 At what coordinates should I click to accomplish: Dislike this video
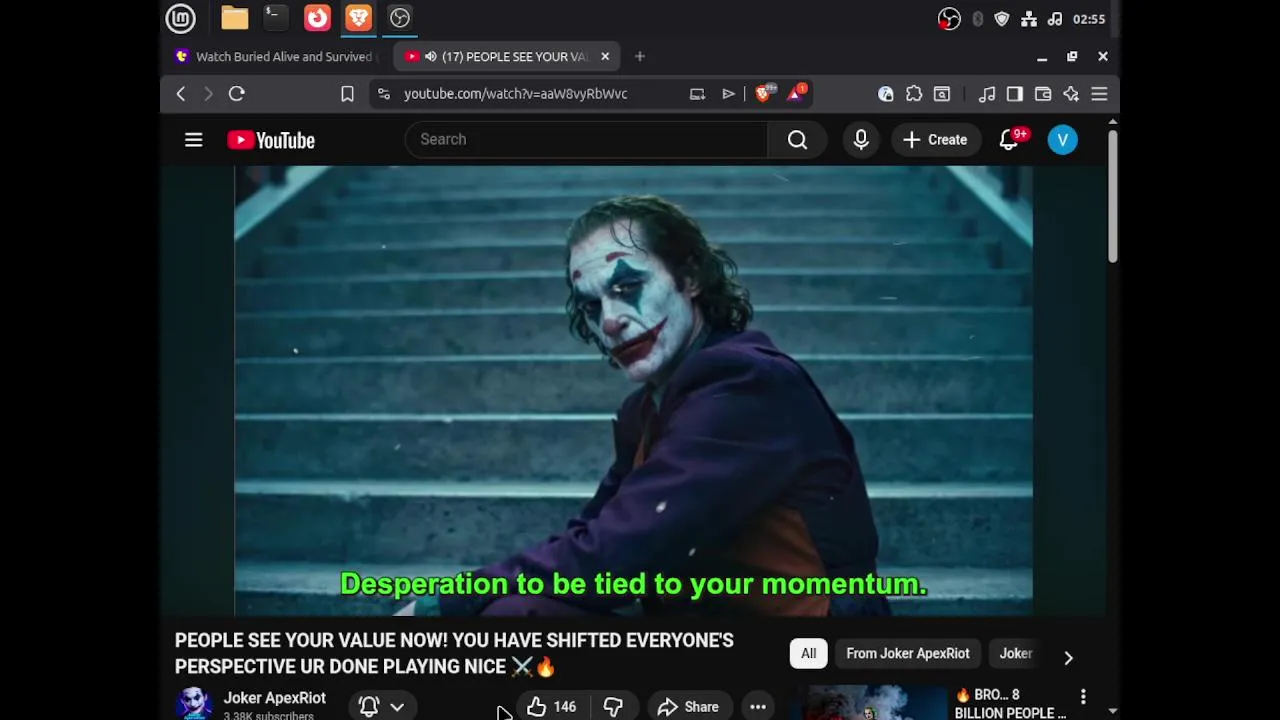613,706
